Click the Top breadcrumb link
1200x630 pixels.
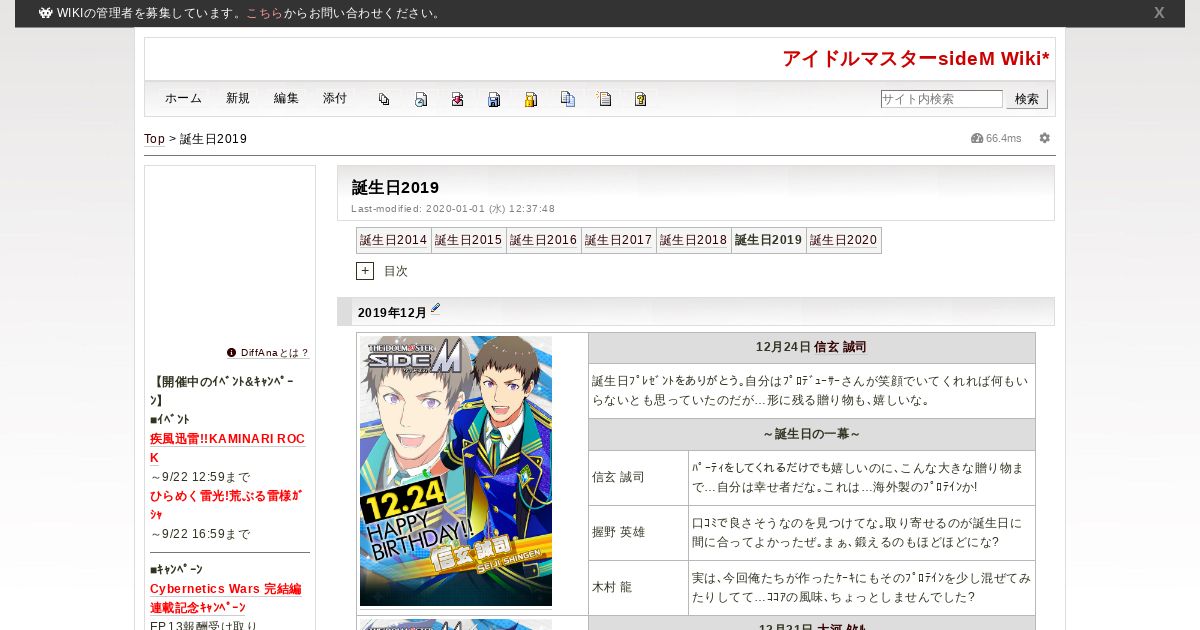[154, 139]
